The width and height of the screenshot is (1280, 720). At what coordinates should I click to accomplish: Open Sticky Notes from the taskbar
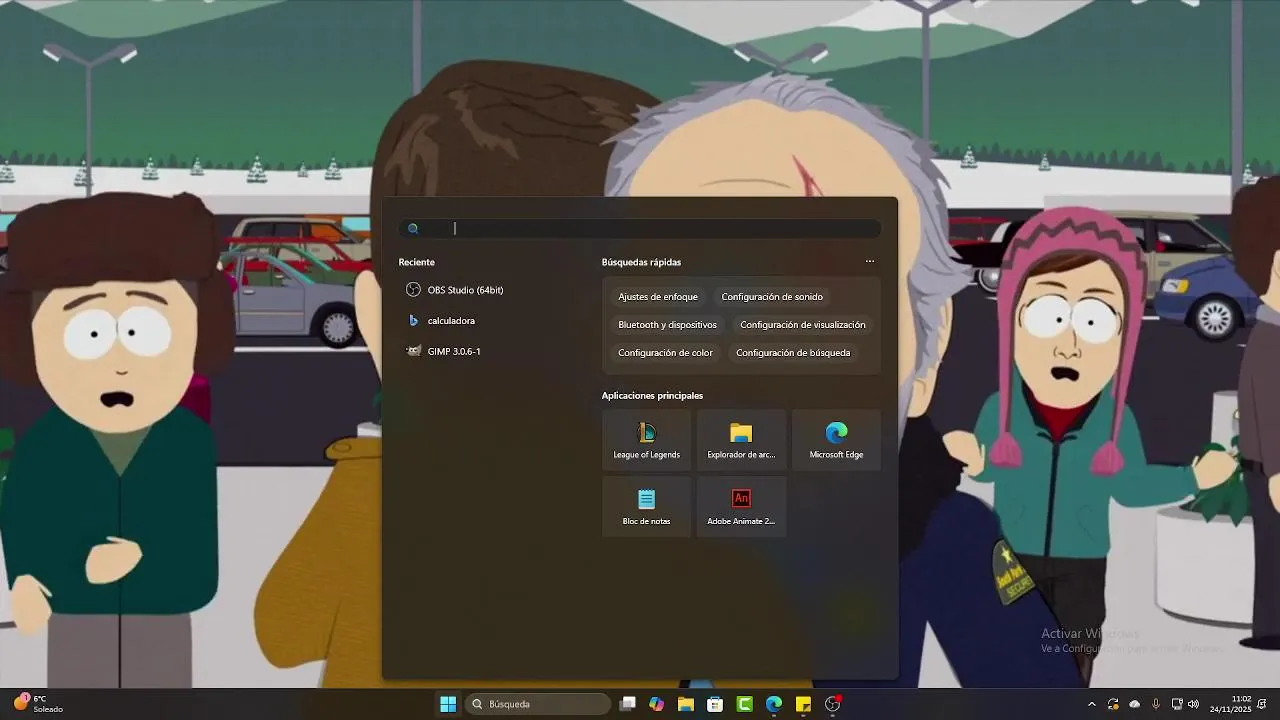(803, 704)
